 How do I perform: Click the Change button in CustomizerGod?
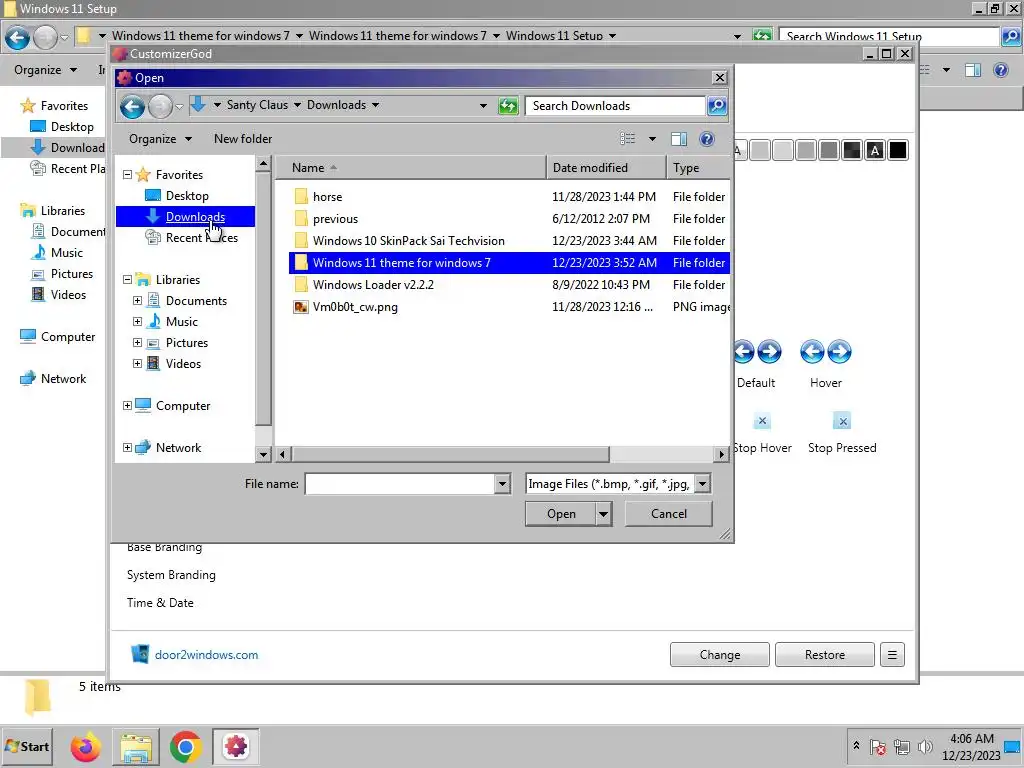[x=720, y=654]
